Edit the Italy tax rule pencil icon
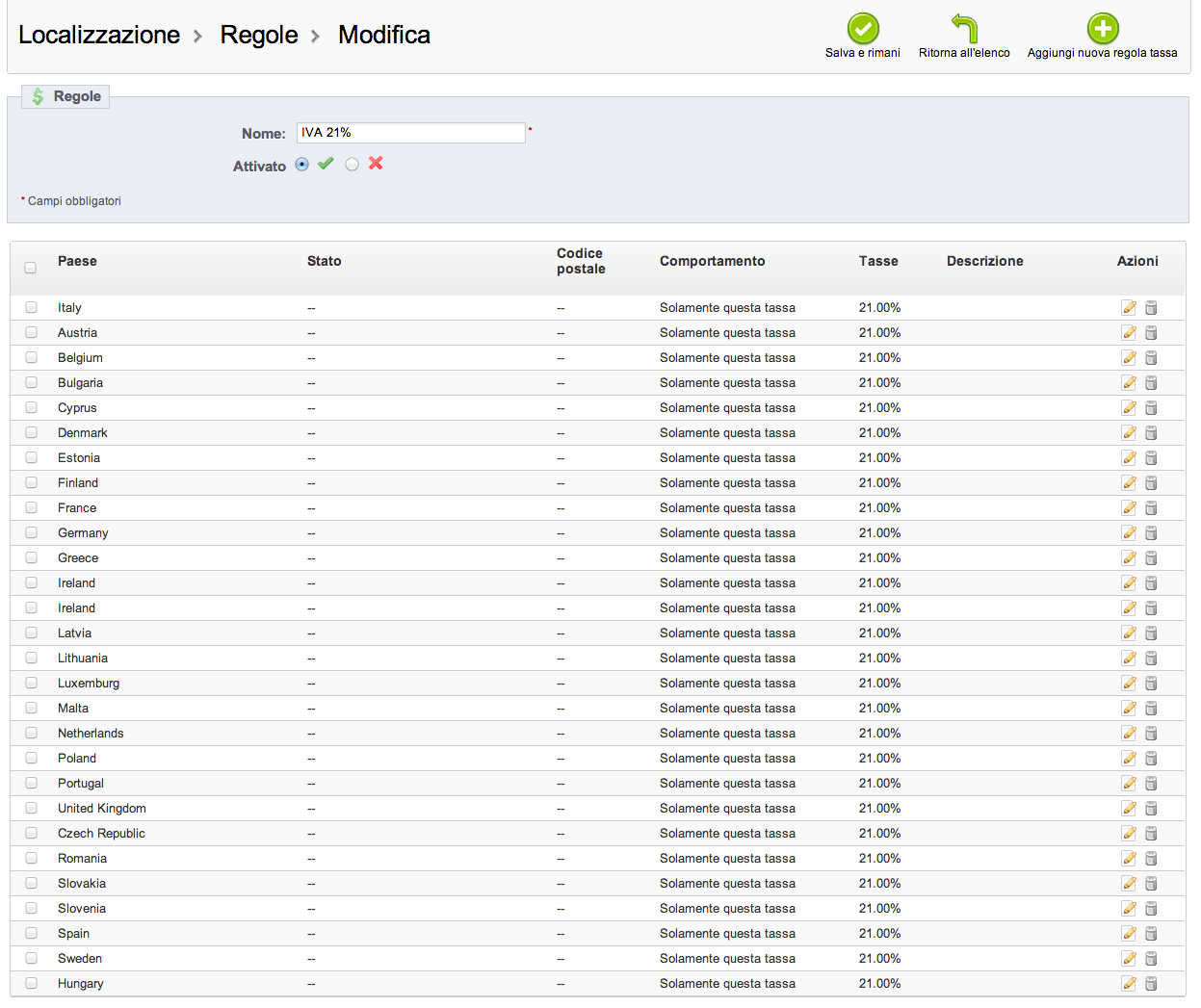 (x=1129, y=308)
